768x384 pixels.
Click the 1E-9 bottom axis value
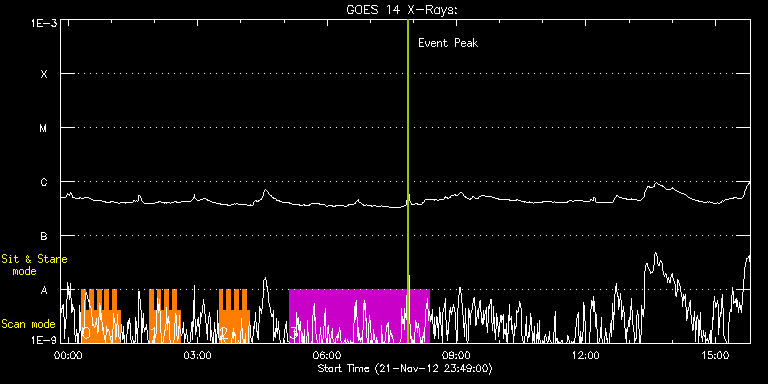43,339
